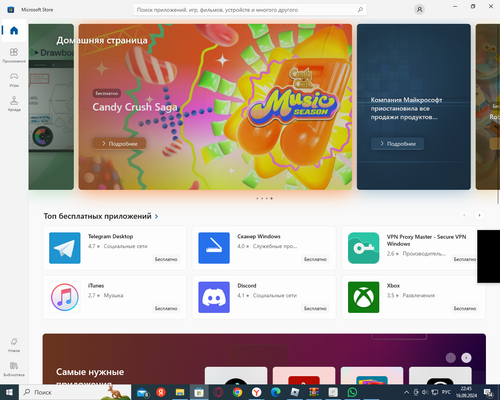Open Opera browser from taskbar

[218, 392]
